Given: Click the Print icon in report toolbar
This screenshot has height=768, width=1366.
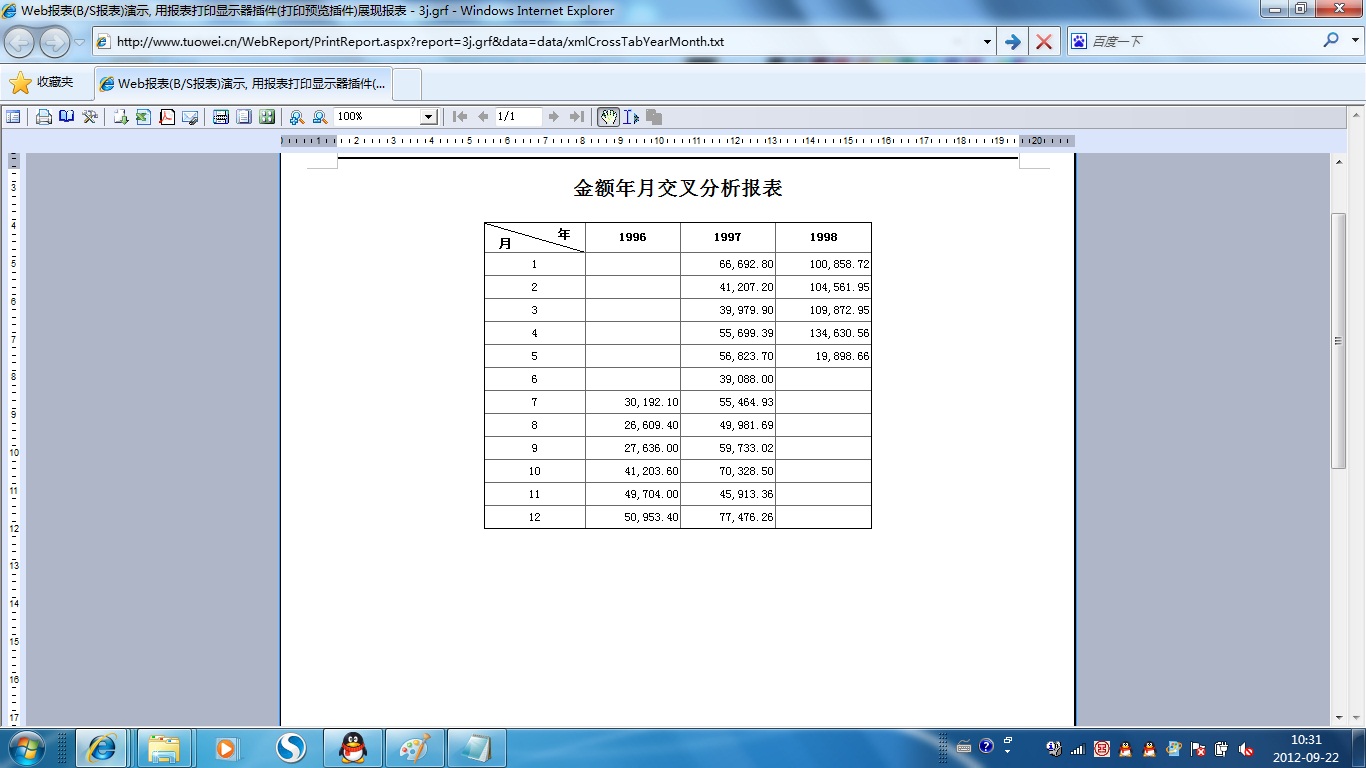Looking at the screenshot, I should coord(44,117).
